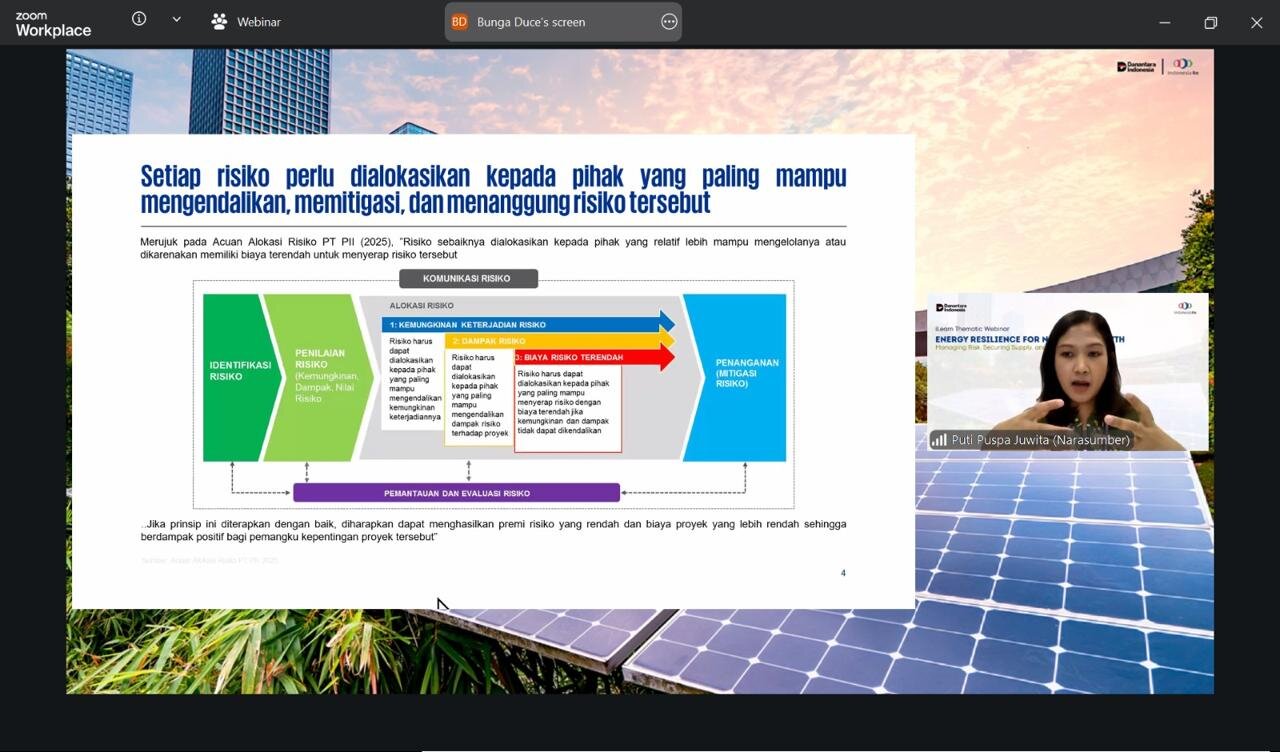Click the Danantara Indonesia logo on the slide
Viewport: 1280px width, 752px height.
pyautogui.click(x=1136, y=67)
